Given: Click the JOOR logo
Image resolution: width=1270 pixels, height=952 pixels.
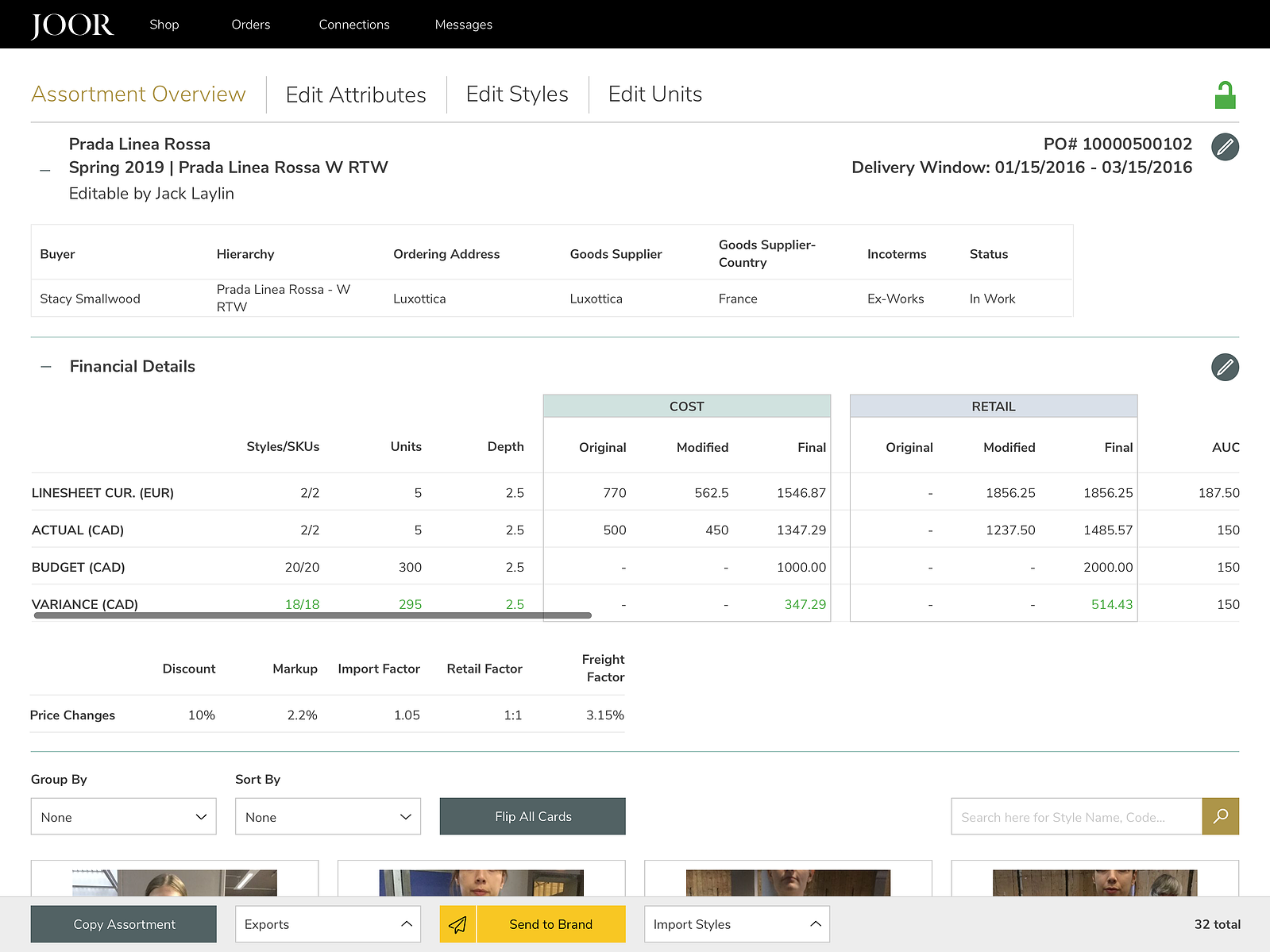Looking at the screenshot, I should [72, 25].
